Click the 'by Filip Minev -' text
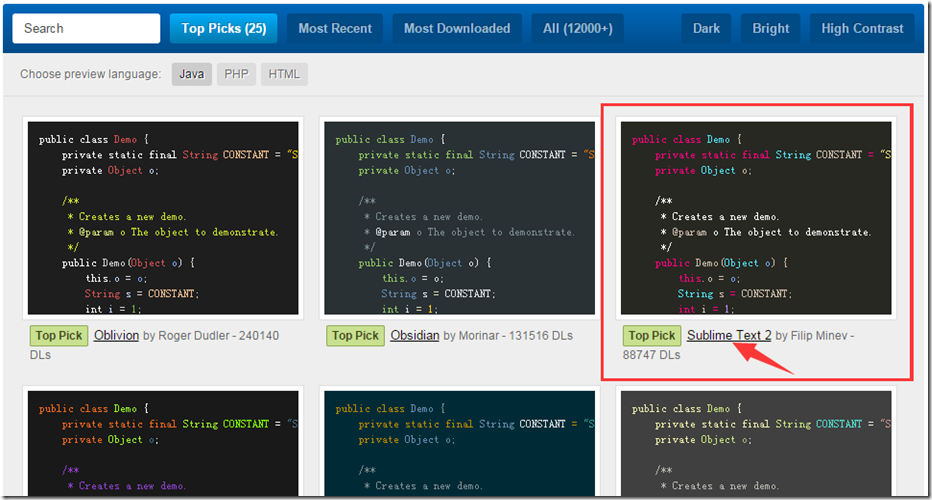This screenshot has width=932, height=500. pos(815,335)
